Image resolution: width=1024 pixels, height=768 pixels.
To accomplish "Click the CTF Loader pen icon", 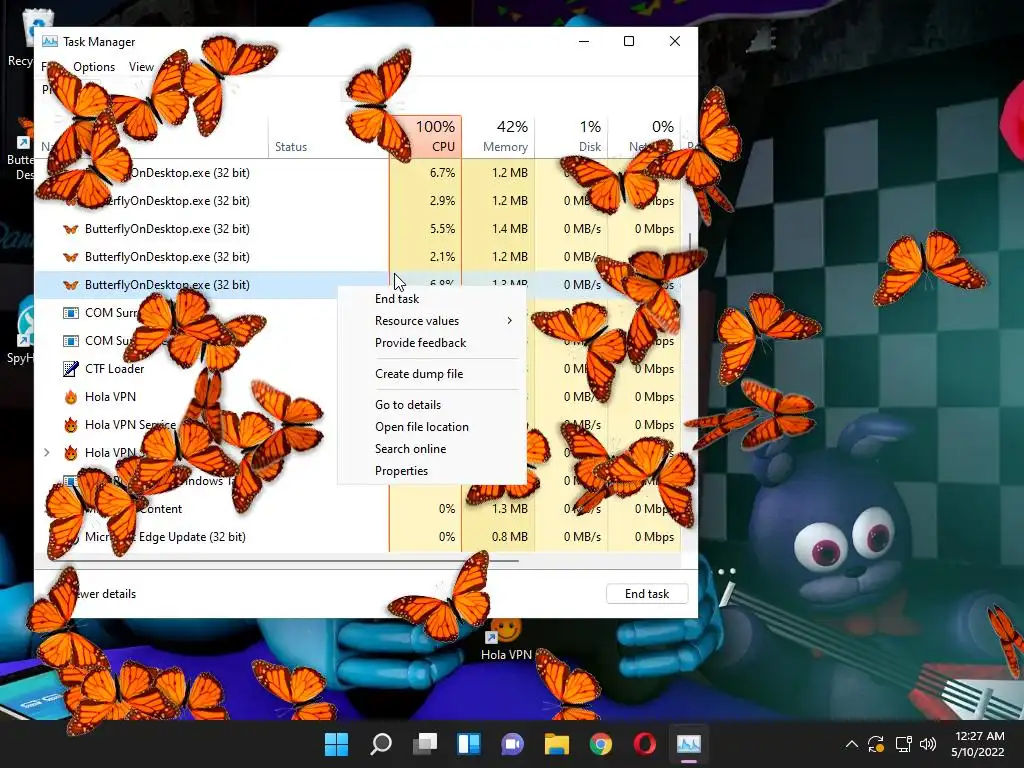I will click(x=71, y=369).
